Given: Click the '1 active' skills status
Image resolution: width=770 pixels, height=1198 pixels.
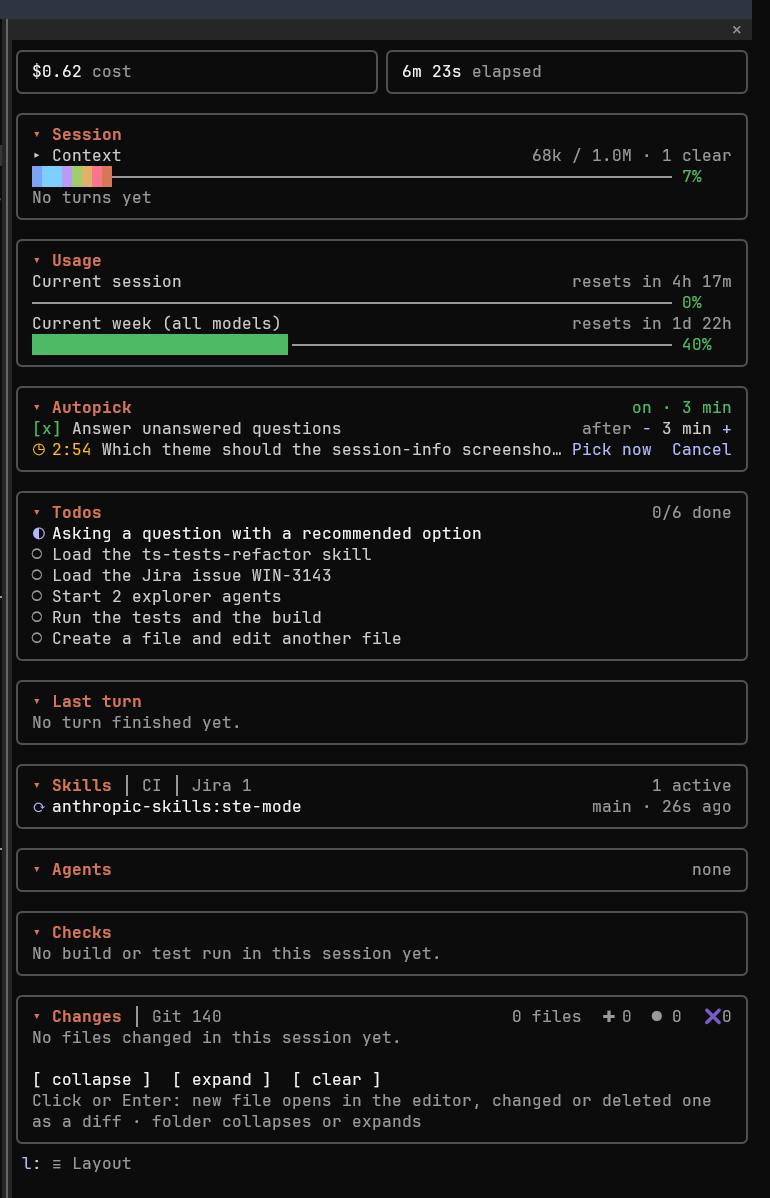Looking at the screenshot, I should coord(692,785).
